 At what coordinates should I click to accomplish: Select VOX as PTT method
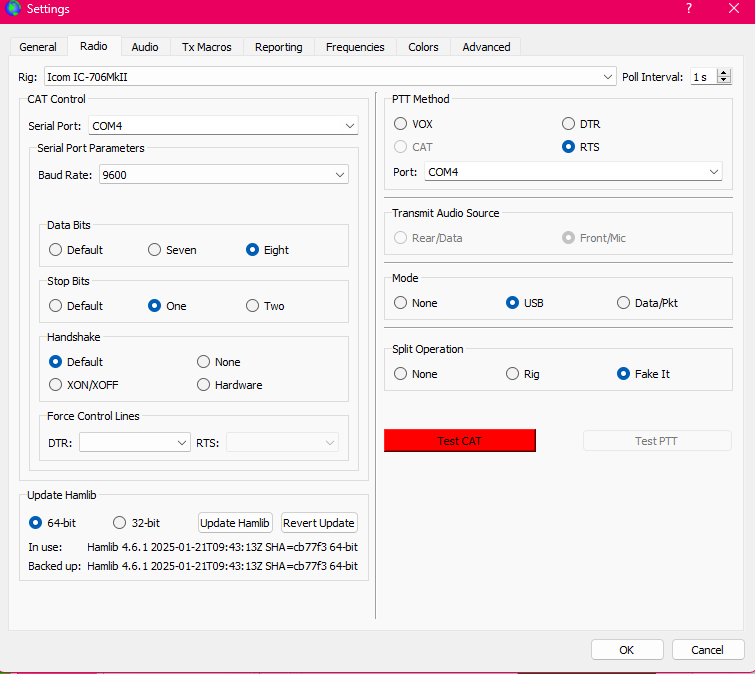pos(401,124)
